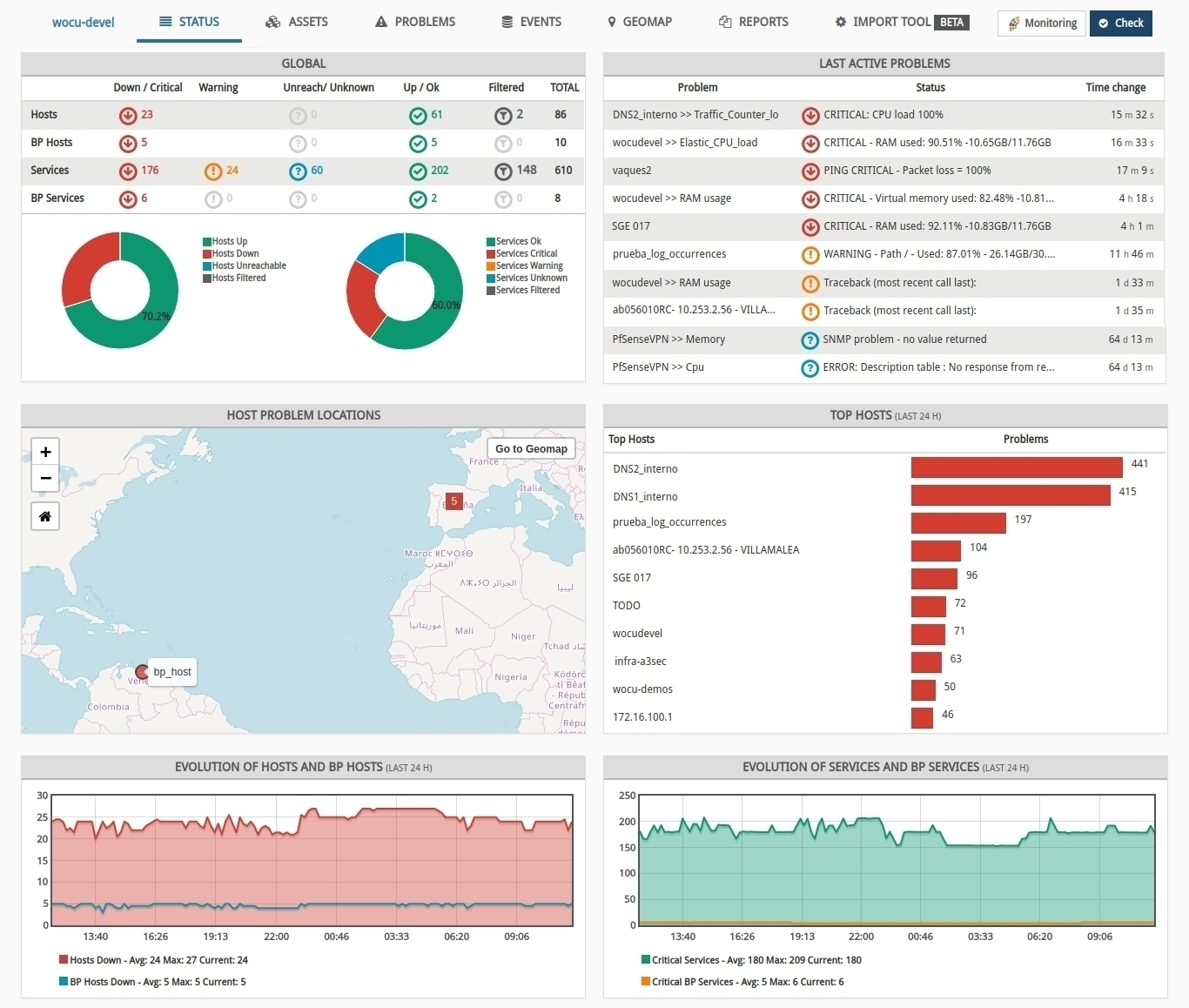Open the vaques2 problem entry

[x=632, y=171]
